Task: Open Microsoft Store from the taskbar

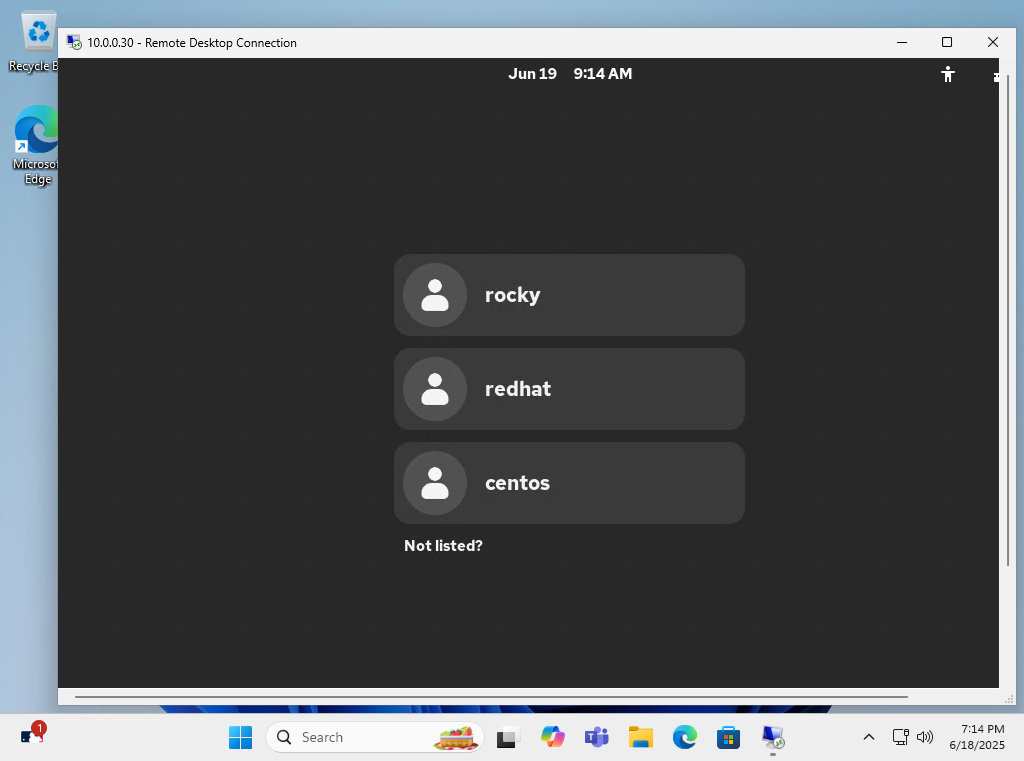Action: click(x=728, y=737)
